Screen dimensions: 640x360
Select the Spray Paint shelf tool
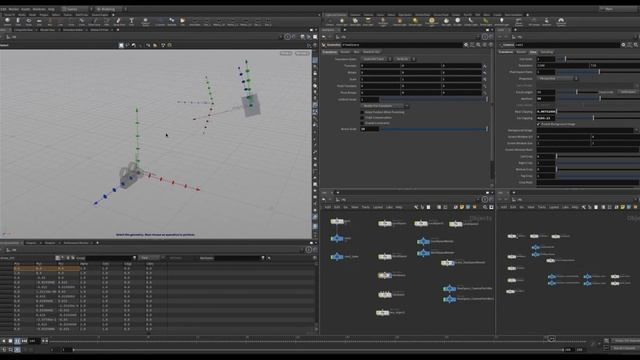tap(119, 21)
